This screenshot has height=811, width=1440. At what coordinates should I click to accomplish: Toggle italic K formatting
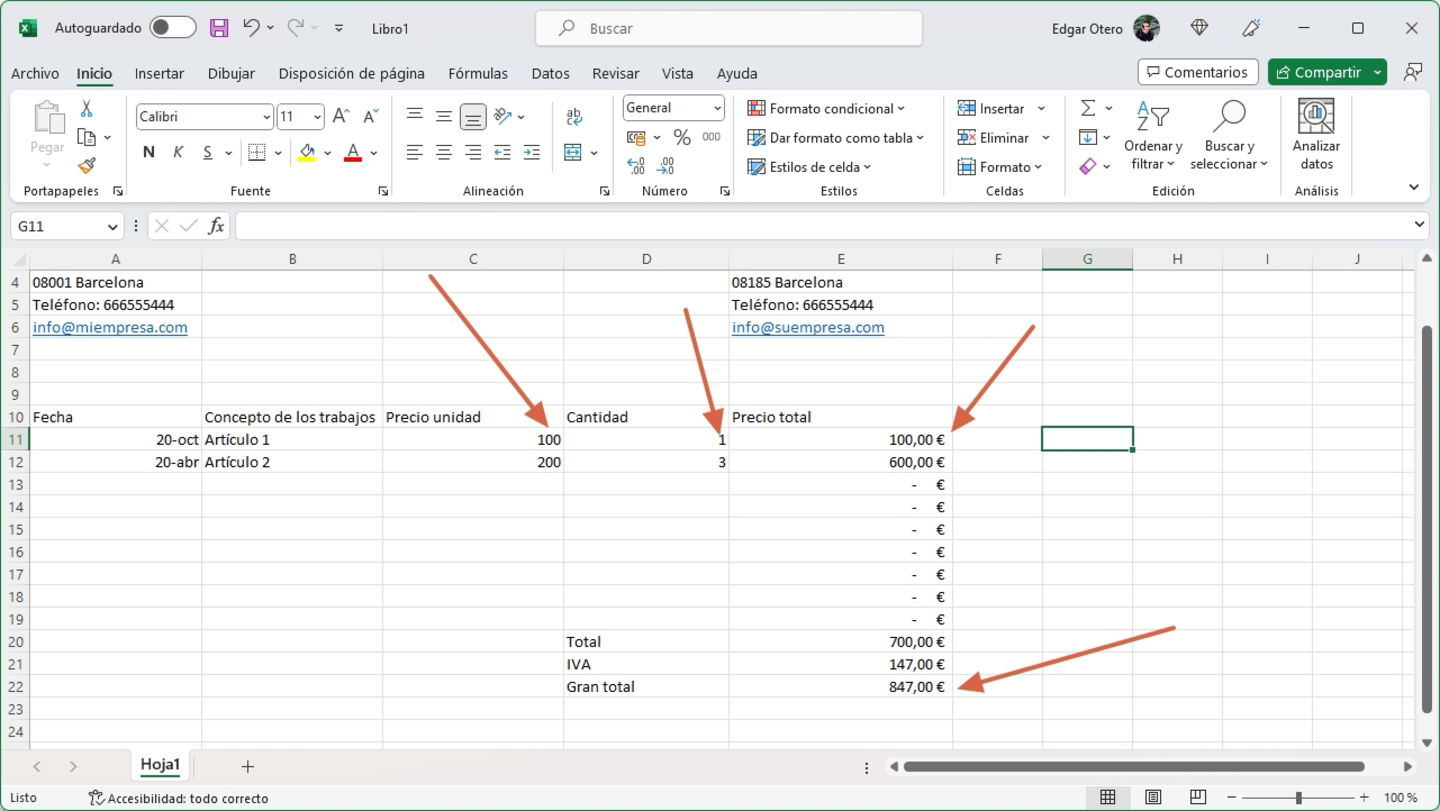[x=178, y=152]
